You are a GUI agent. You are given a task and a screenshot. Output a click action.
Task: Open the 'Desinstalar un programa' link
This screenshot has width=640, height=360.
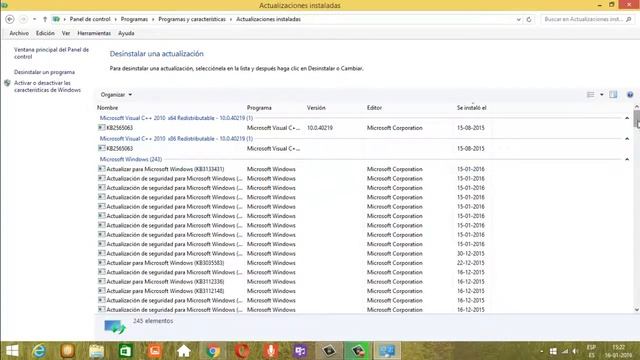44,72
